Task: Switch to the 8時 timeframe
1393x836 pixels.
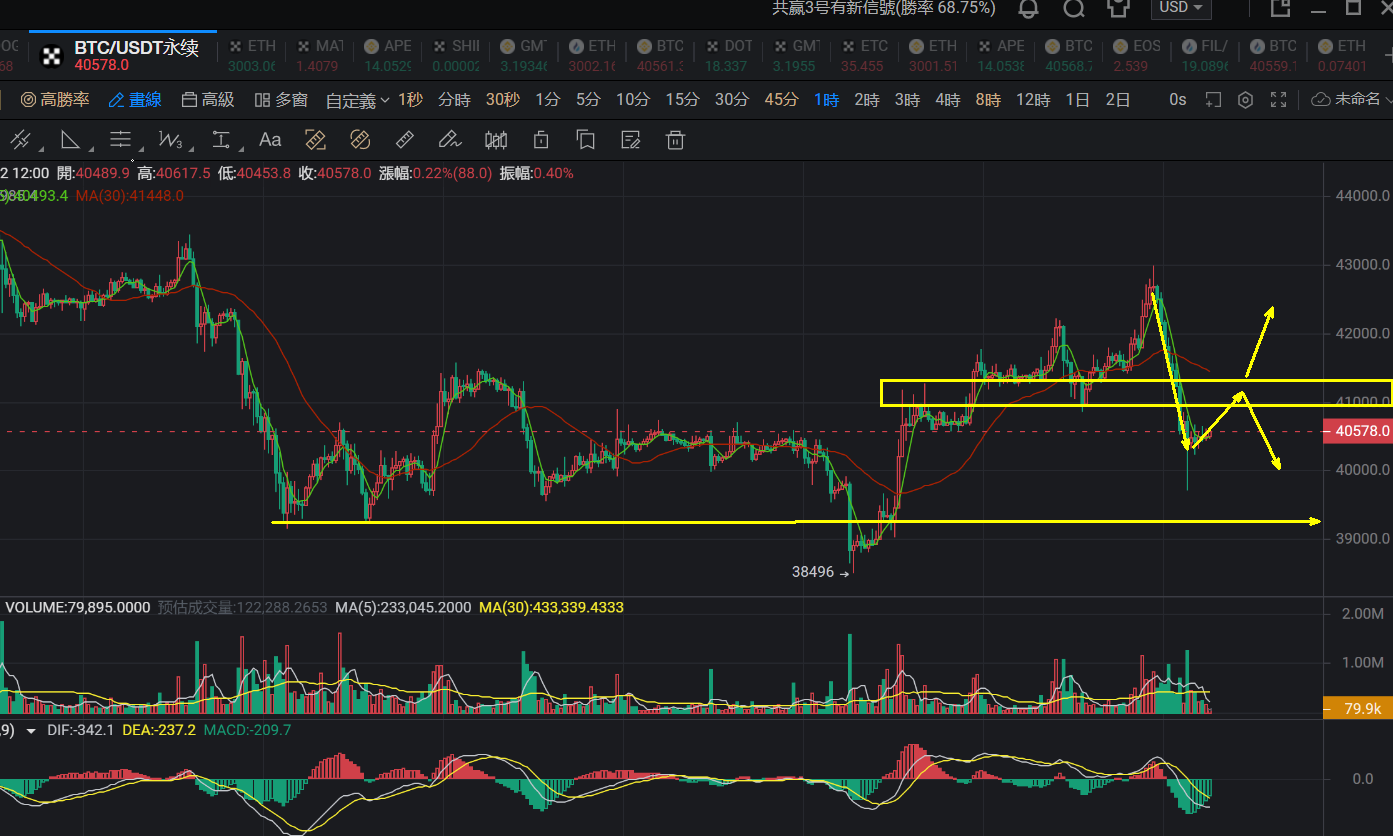Action: point(988,100)
